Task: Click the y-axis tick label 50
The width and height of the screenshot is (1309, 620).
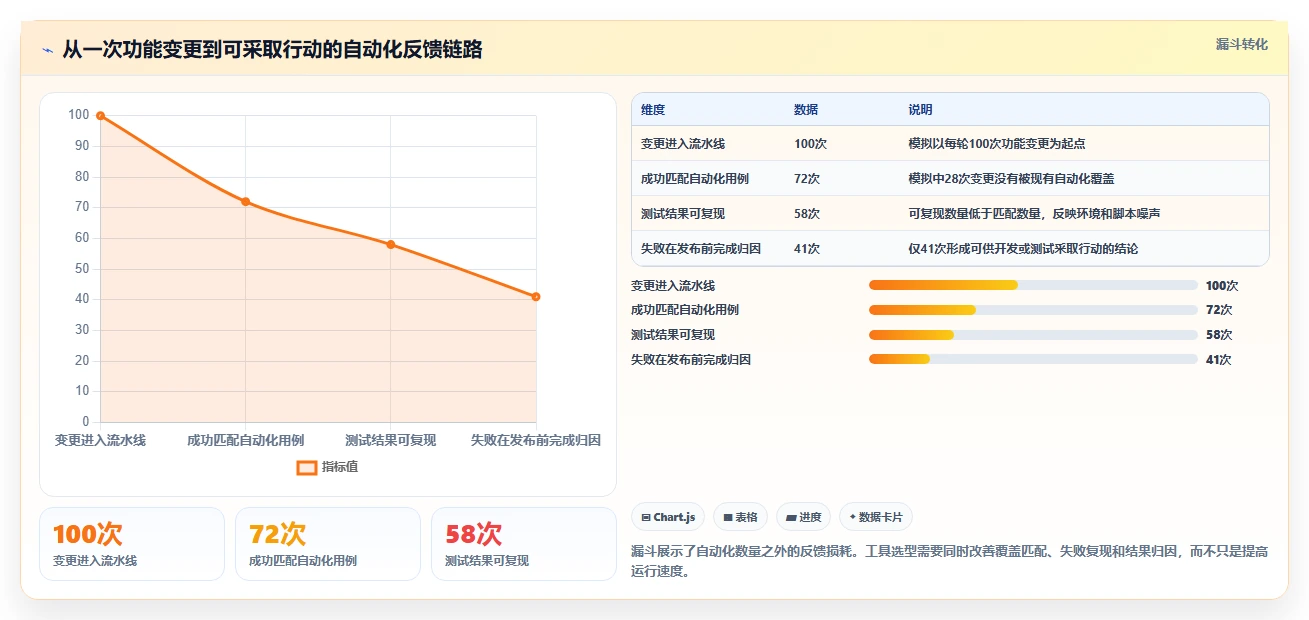Action: pos(80,268)
